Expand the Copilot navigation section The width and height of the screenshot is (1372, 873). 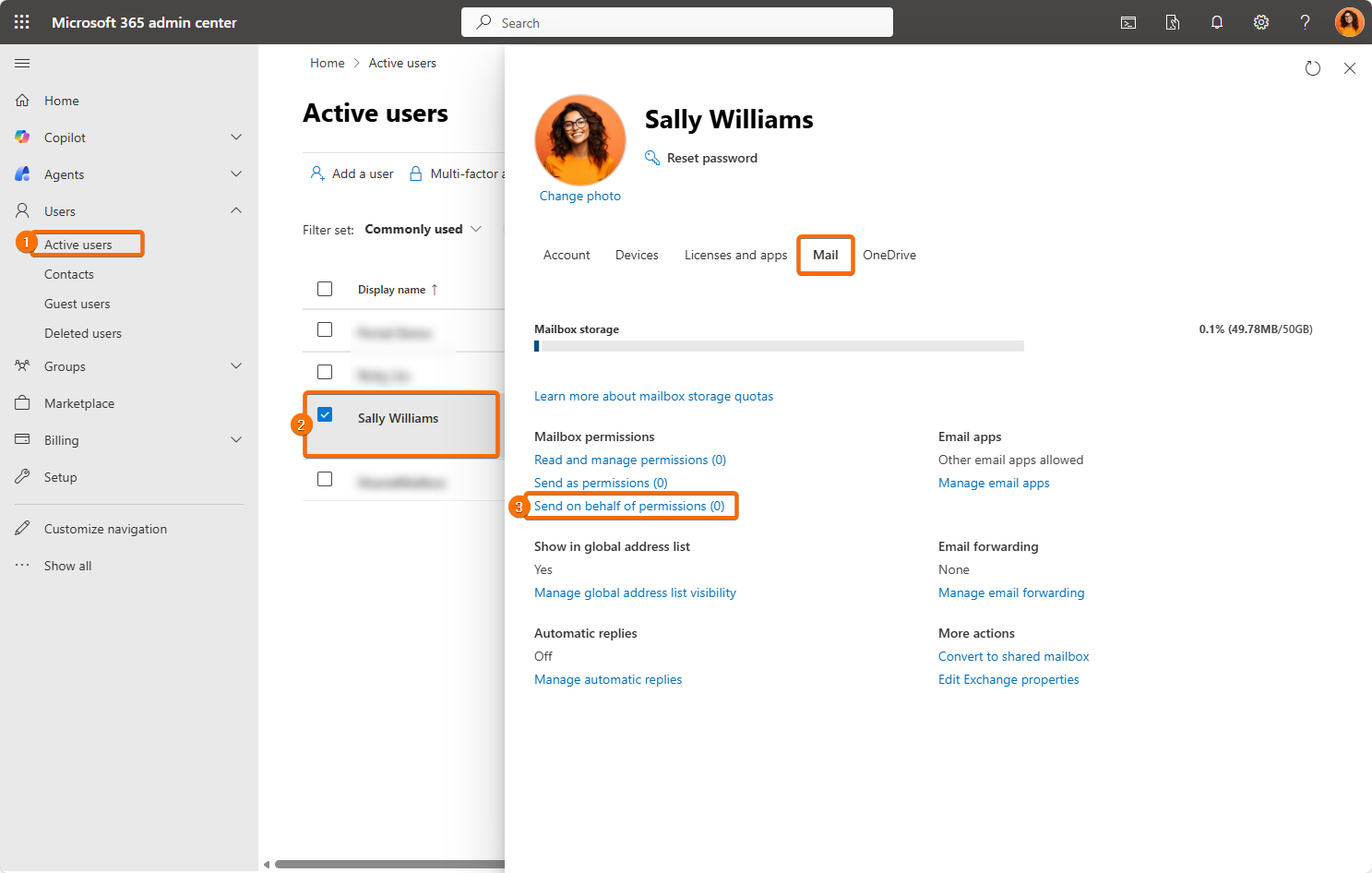click(x=236, y=138)
